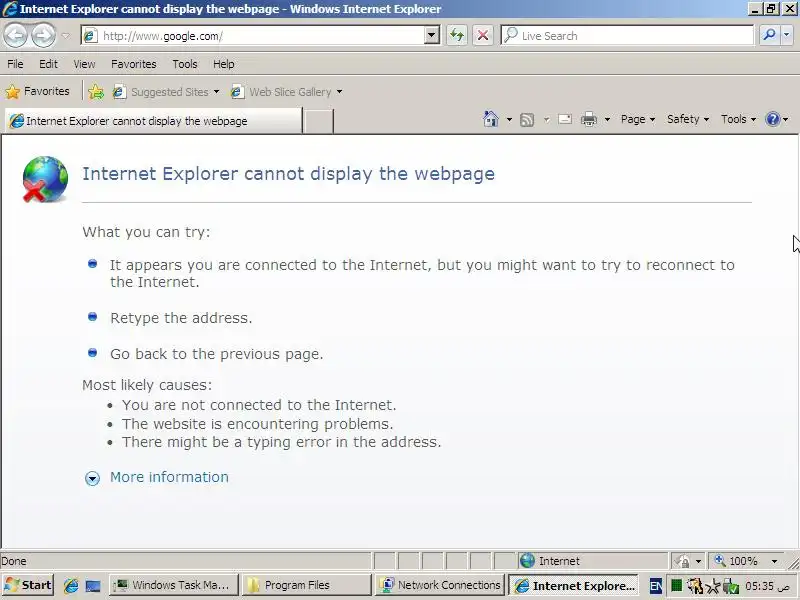This screenshot has height=600, width=800.
Task: Click the EN language bar indicator
Action: click(656, 586)
